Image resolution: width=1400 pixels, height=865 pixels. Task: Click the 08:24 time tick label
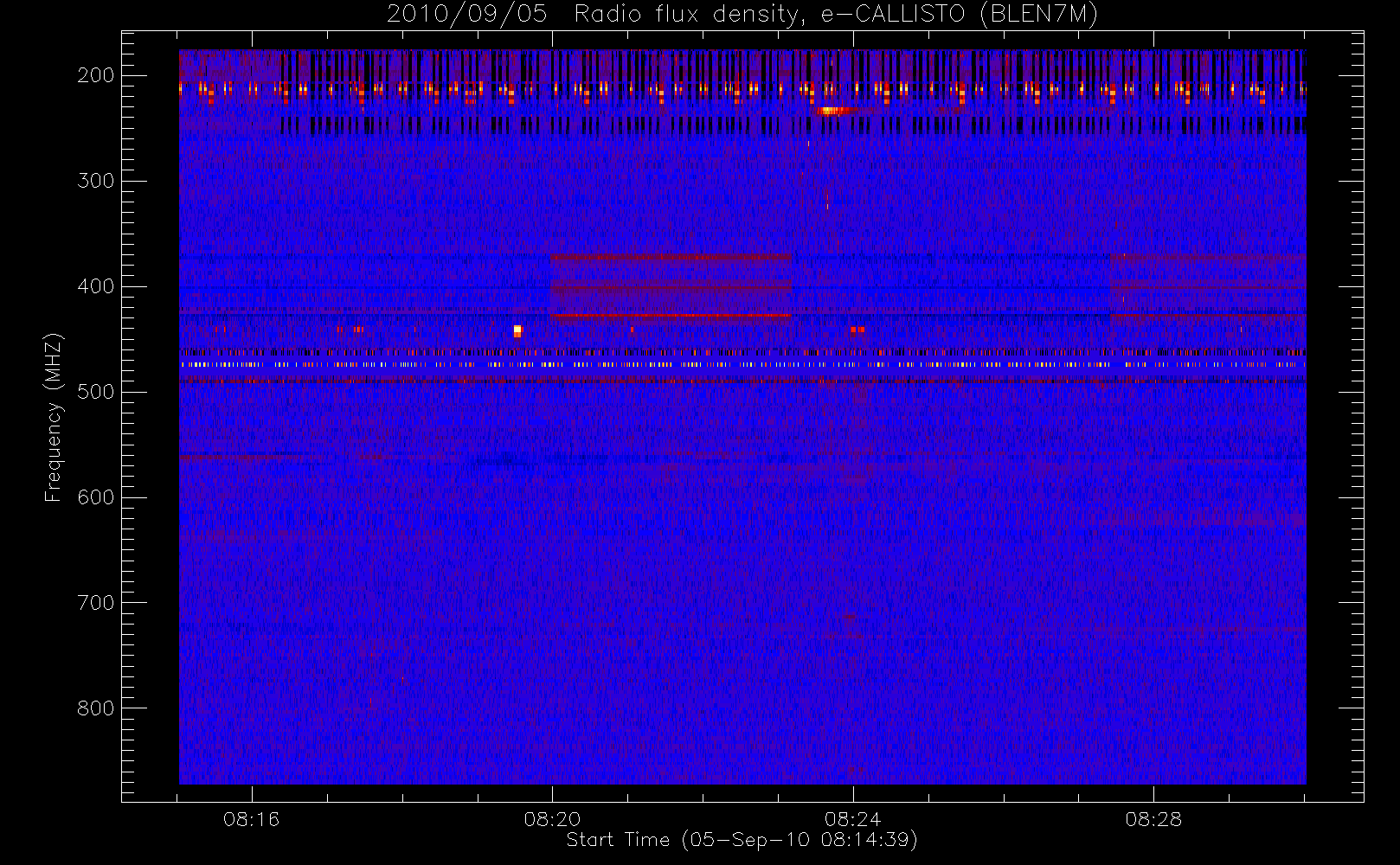853,819
